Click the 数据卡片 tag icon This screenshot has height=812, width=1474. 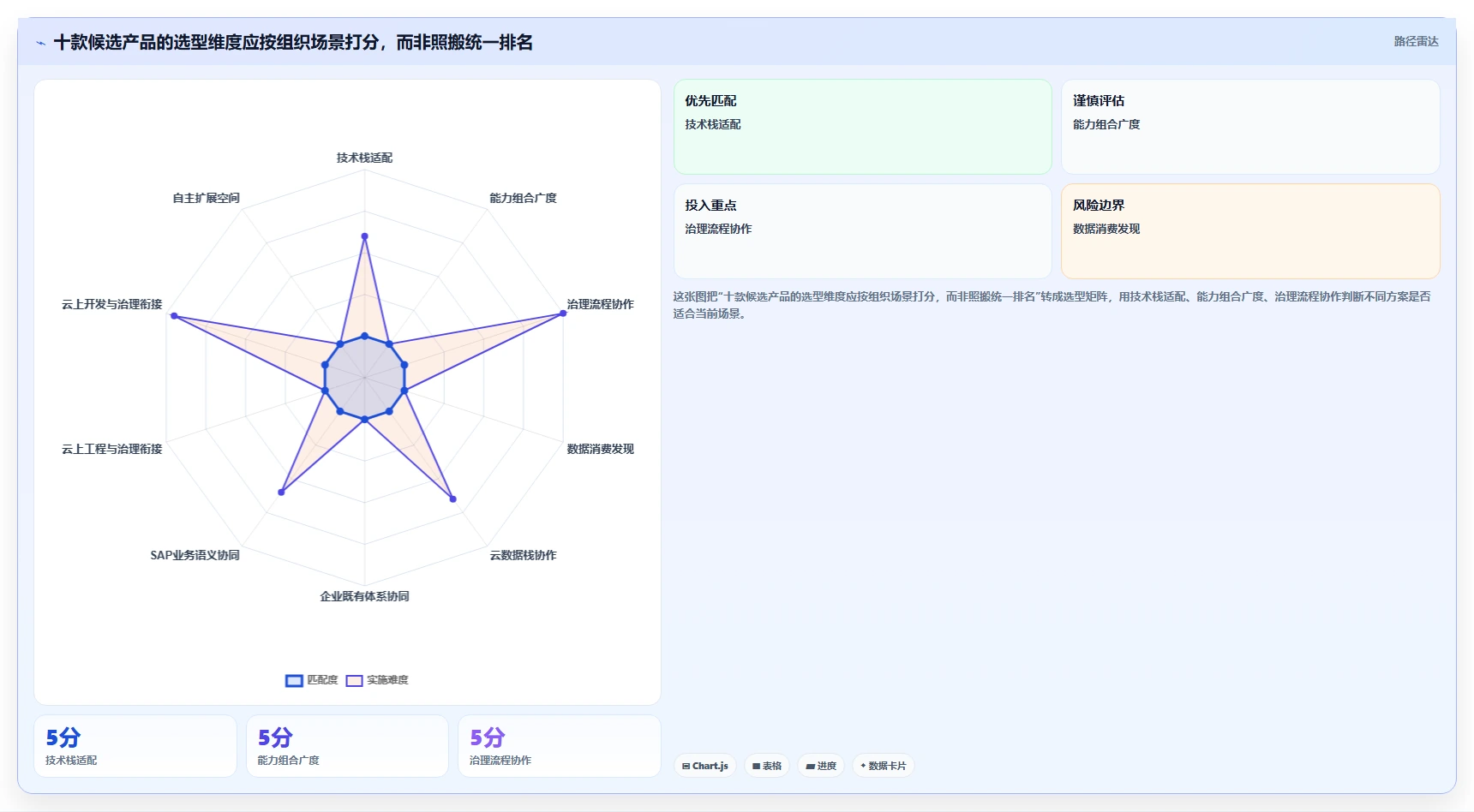(x=863, y=766)
